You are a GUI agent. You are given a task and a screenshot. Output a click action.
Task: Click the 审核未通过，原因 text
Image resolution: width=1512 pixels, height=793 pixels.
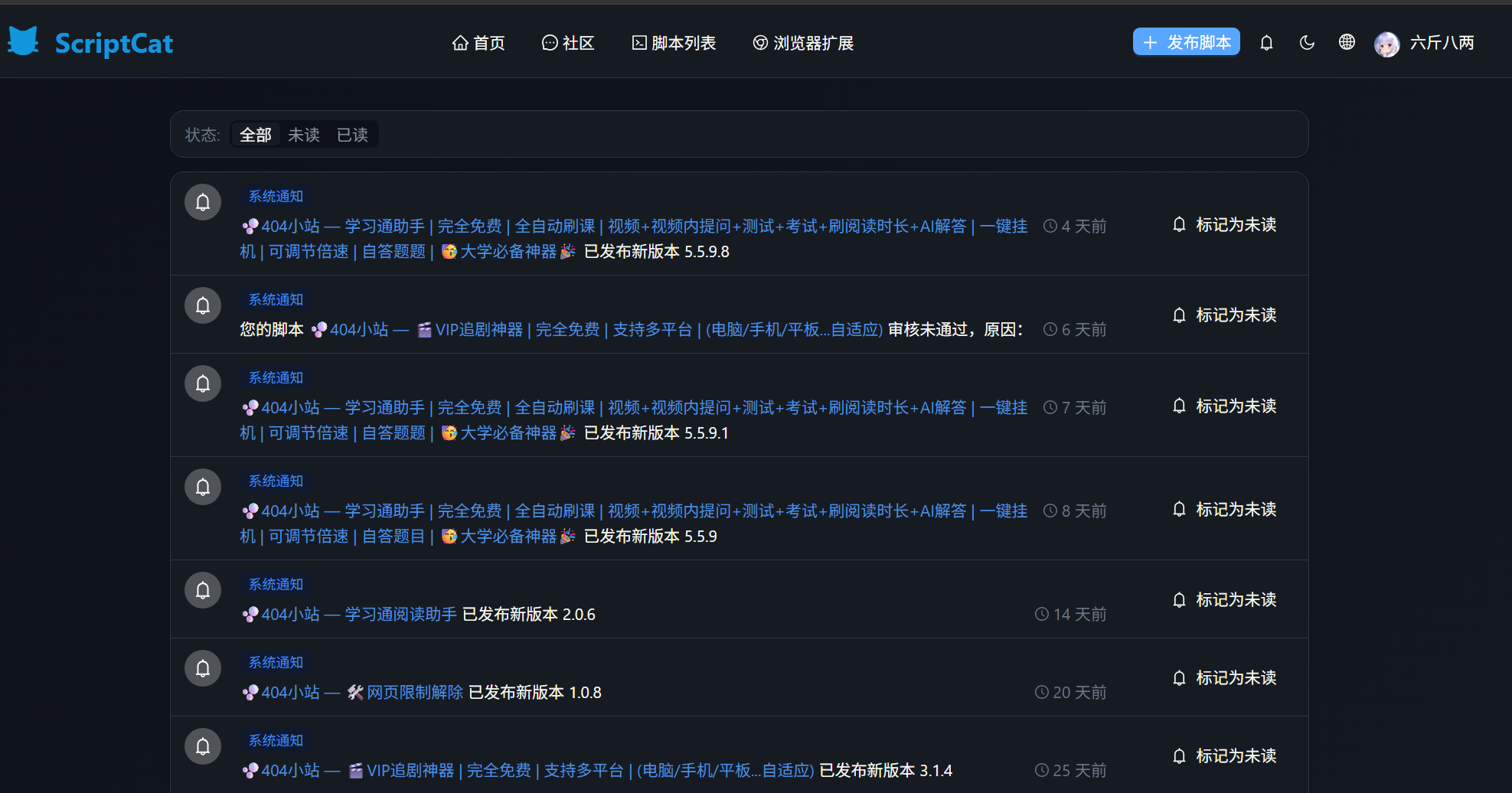(x=956, y=329)
